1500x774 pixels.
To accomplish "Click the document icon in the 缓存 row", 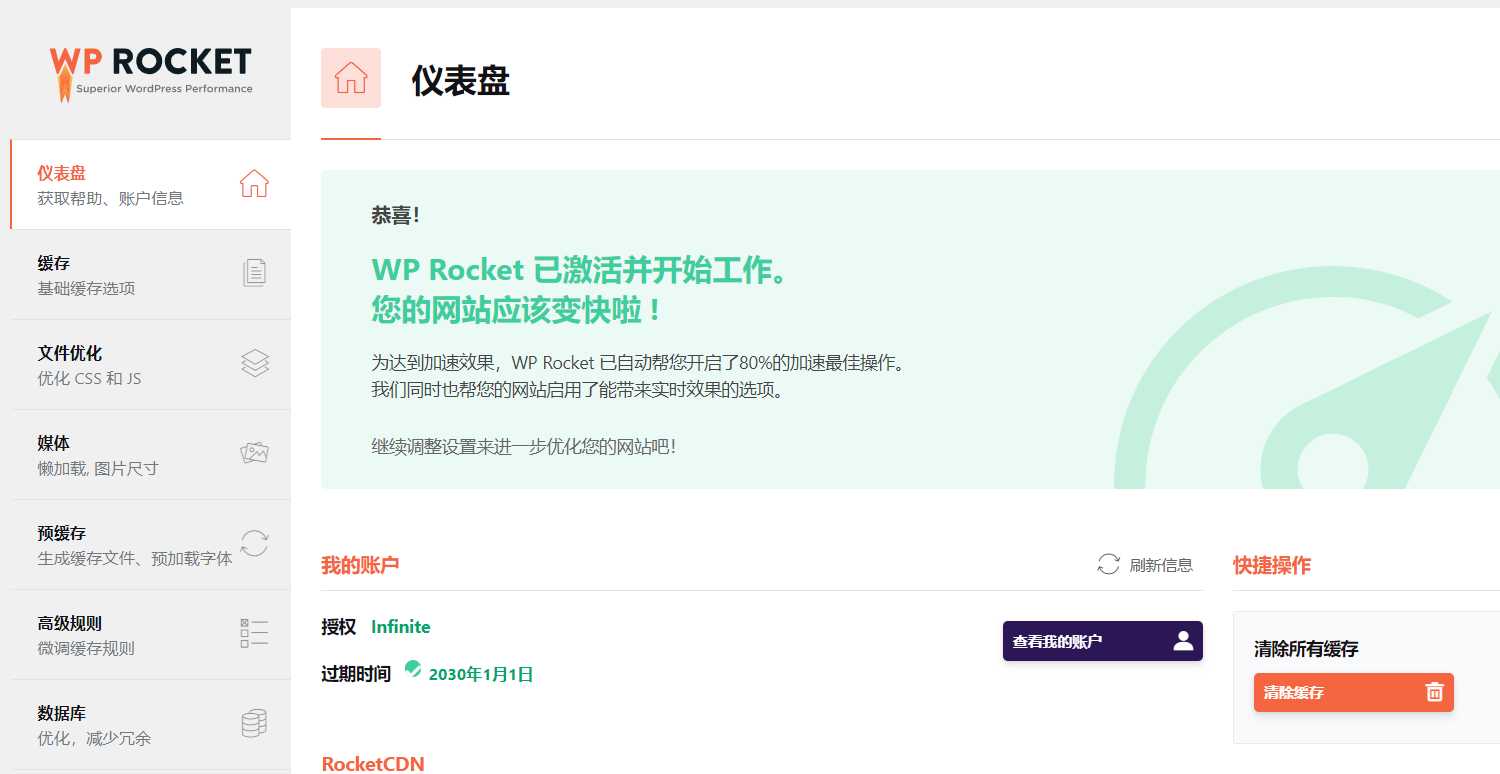I will (255, 273).
